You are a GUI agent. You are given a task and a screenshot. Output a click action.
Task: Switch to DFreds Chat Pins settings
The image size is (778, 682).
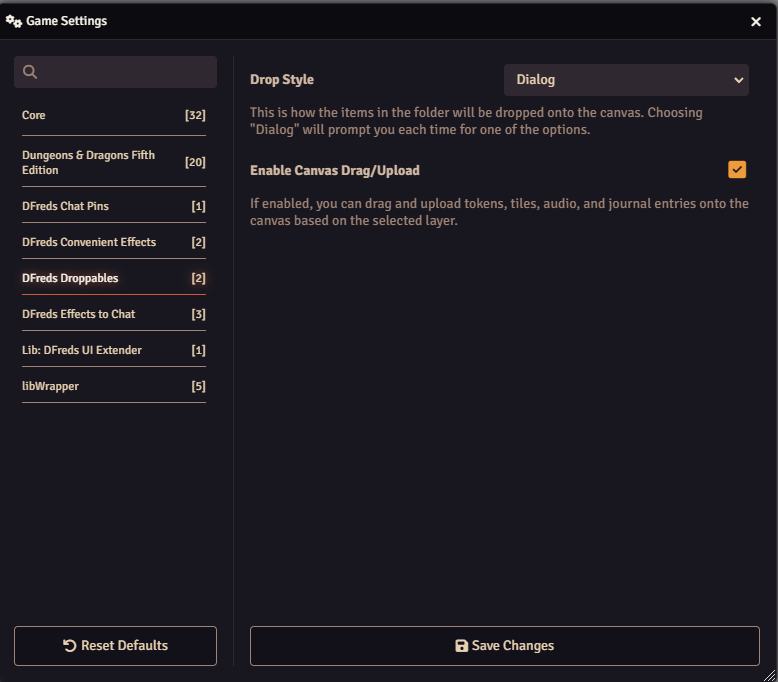[113, 206]
